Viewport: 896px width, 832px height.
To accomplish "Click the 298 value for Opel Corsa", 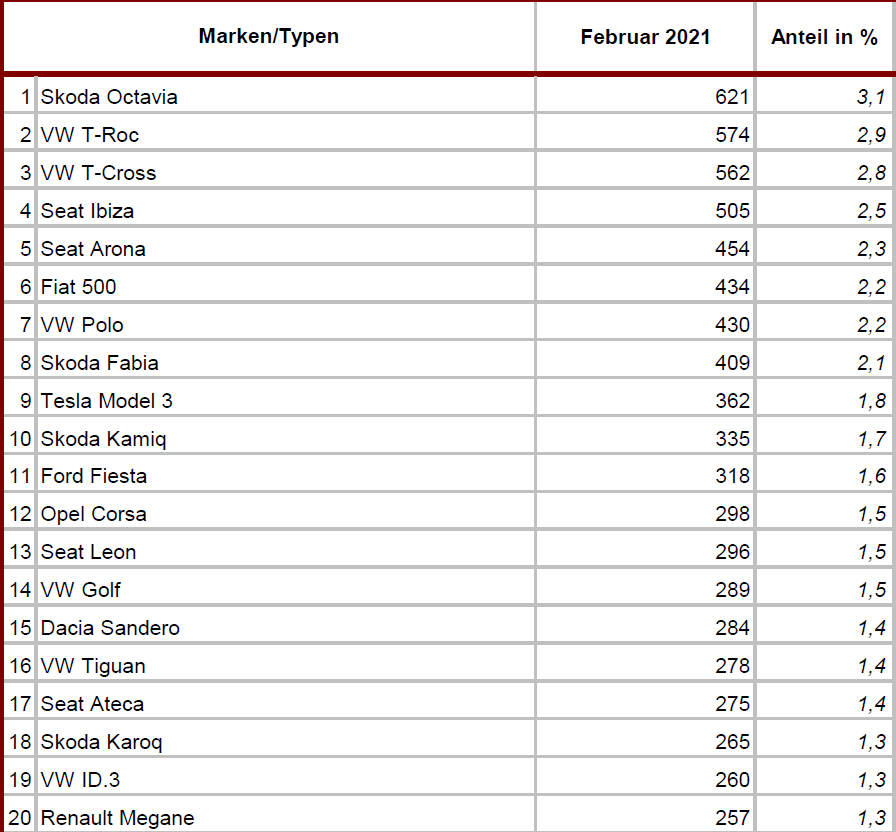I will [732, 514].
